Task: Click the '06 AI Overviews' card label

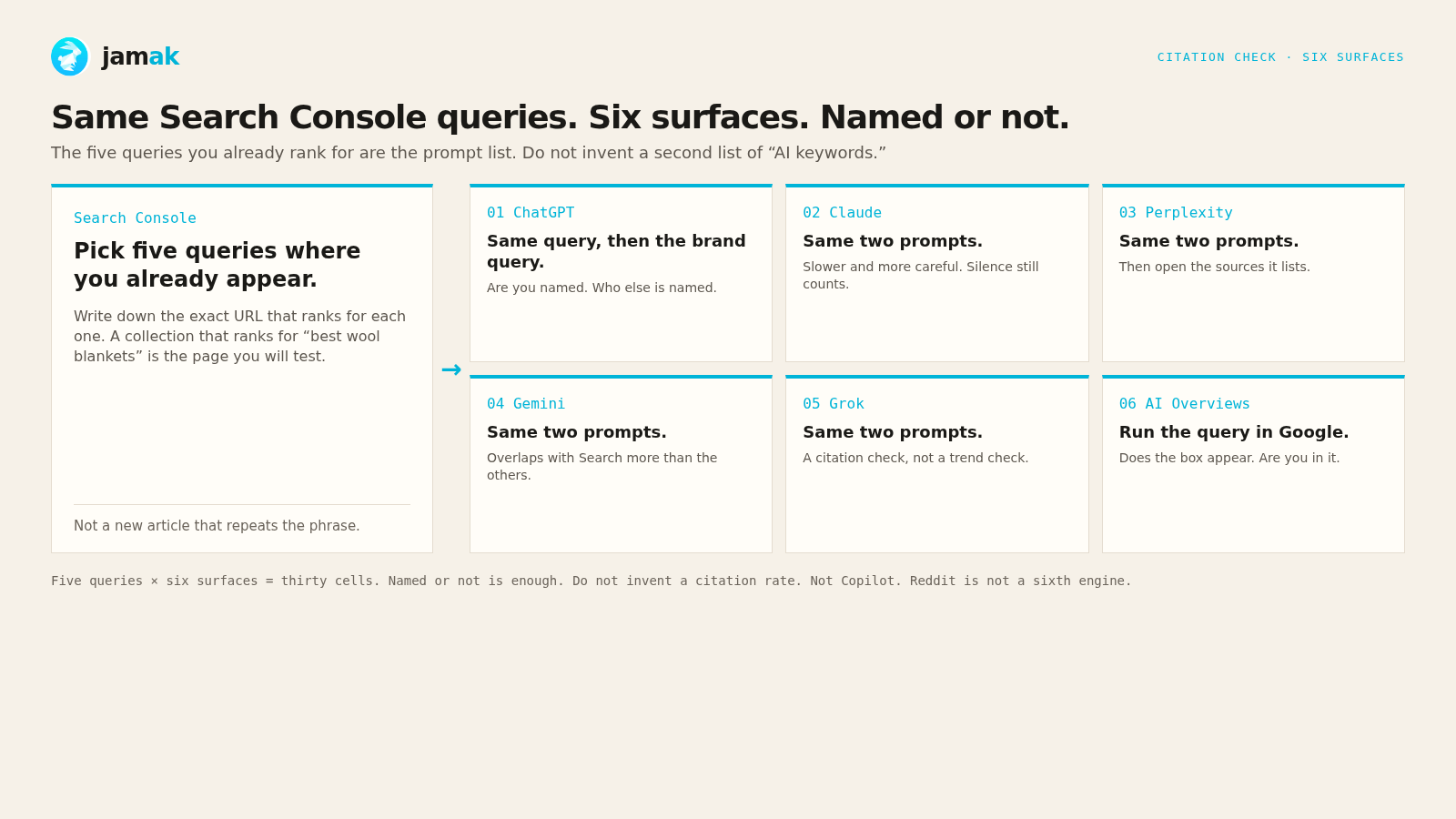Action: 1185,404
